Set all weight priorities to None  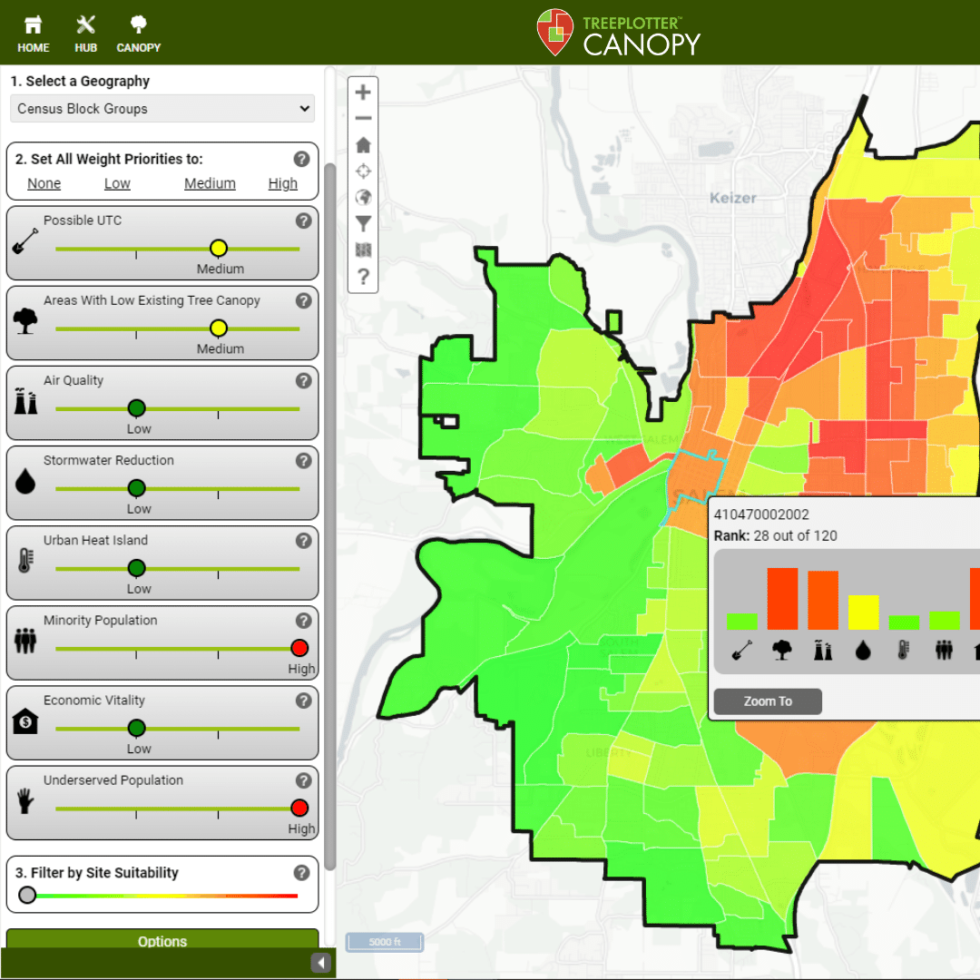(x=43, y=183)
